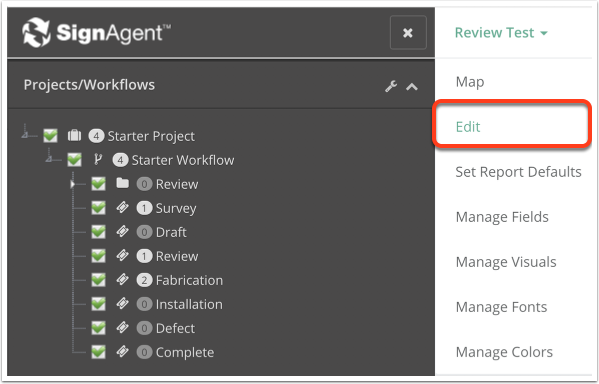Click the count badge 0 on Defect
Screen dimensions: 599x384
tap(144, 329)
